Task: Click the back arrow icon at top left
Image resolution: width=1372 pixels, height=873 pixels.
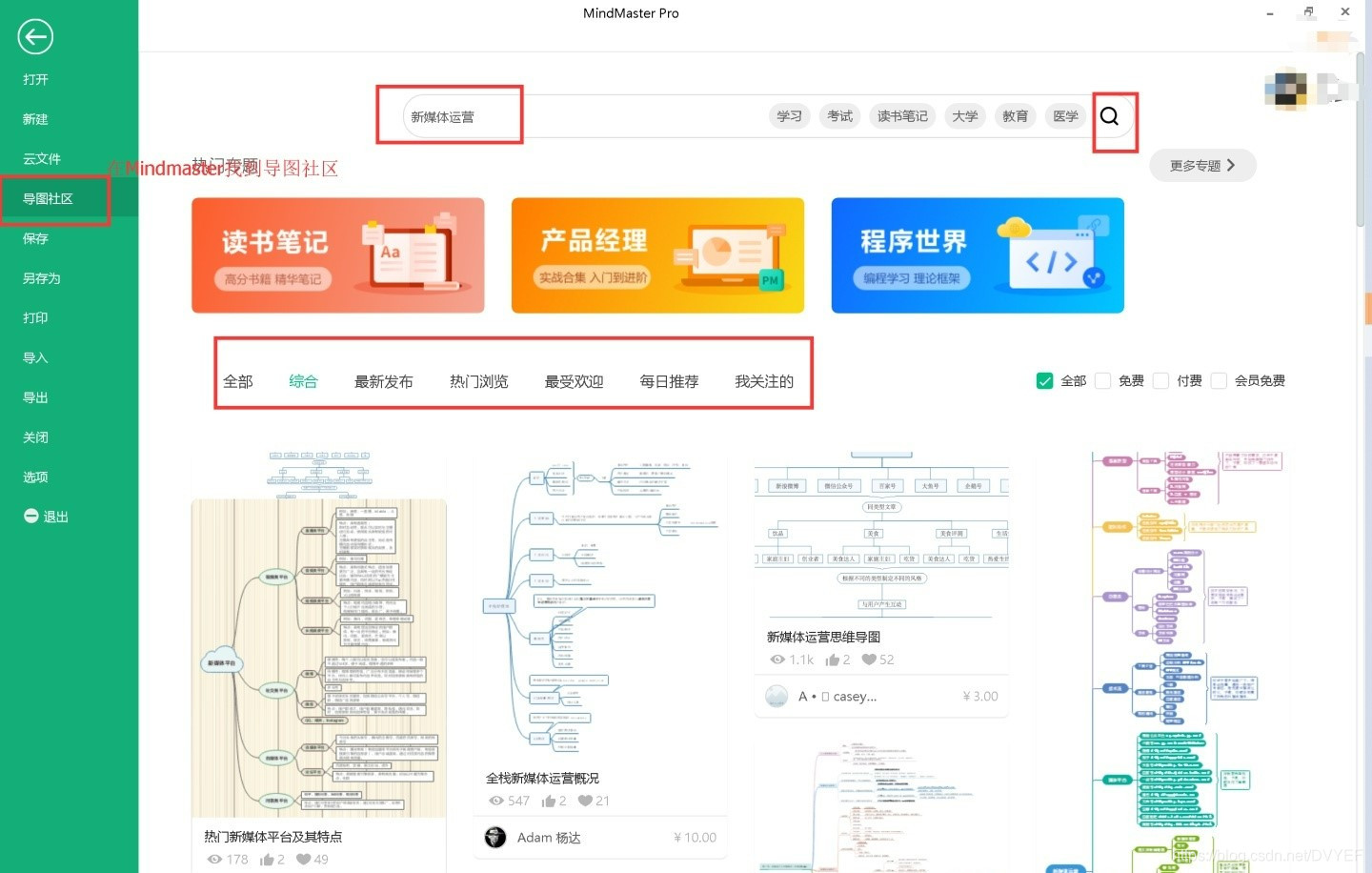Action: 34,36
